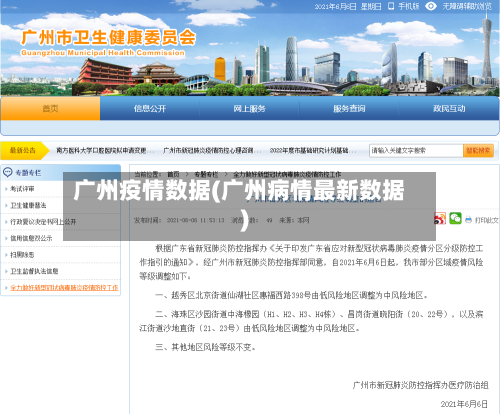This screenshot has width=500, height=414.
Task: Click the 手机版 link
Action: [409, 6]
